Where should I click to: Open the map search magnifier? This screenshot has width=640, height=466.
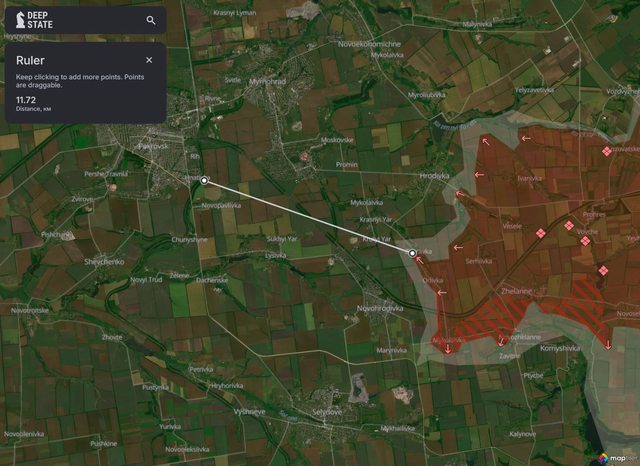[151, 20]
